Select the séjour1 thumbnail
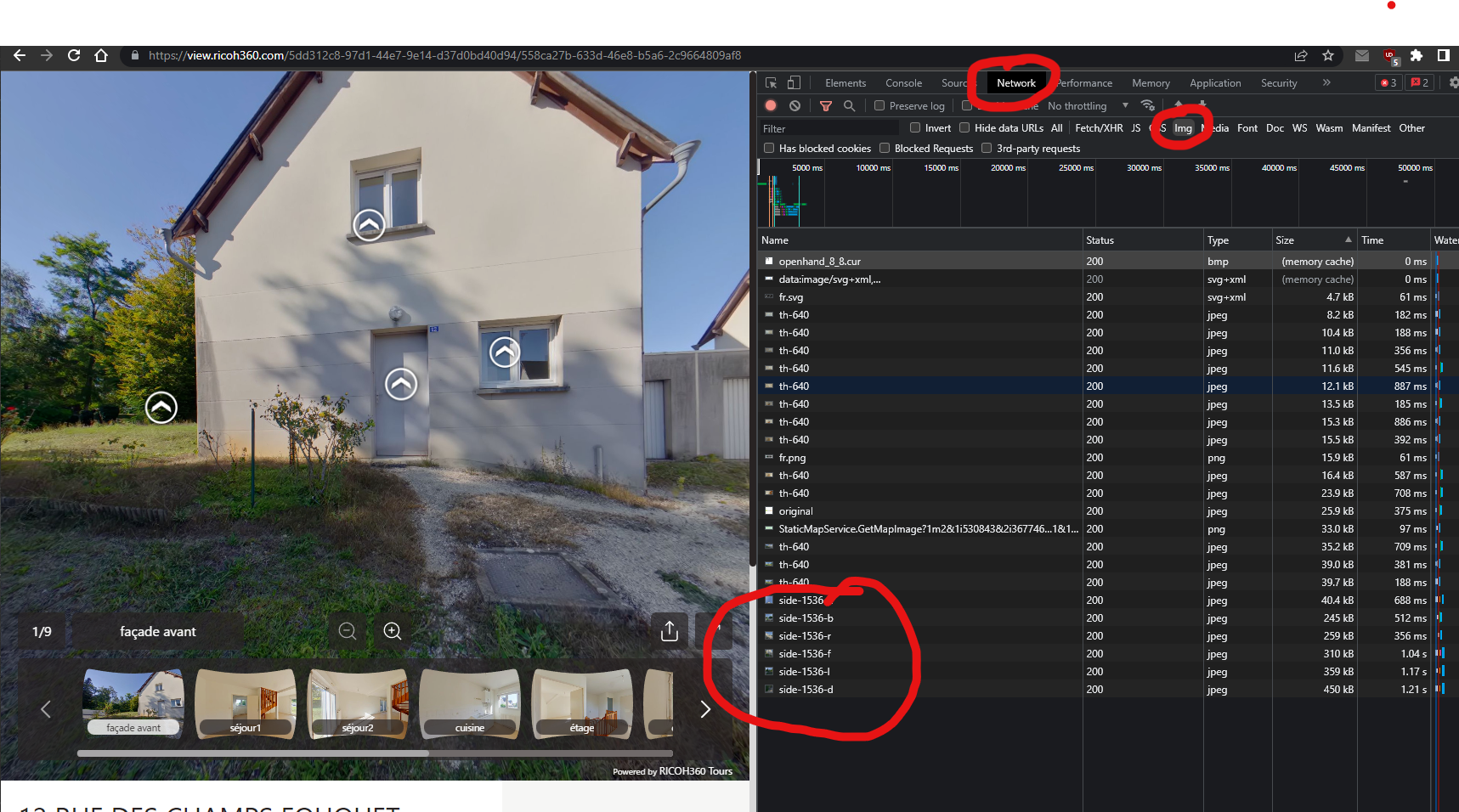This screenshot has width=1459, height=812. pos(246,703)
